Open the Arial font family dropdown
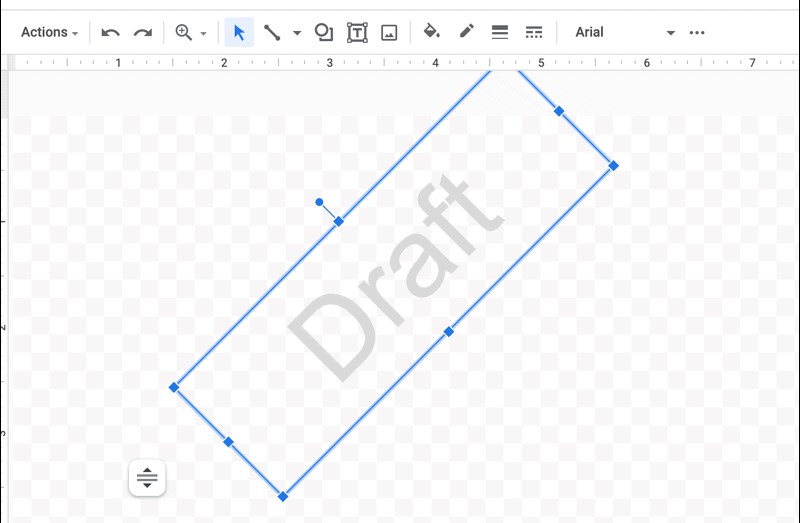Viewport: 800px width, 523px height. pyautogui.click(x=625, y=32)
